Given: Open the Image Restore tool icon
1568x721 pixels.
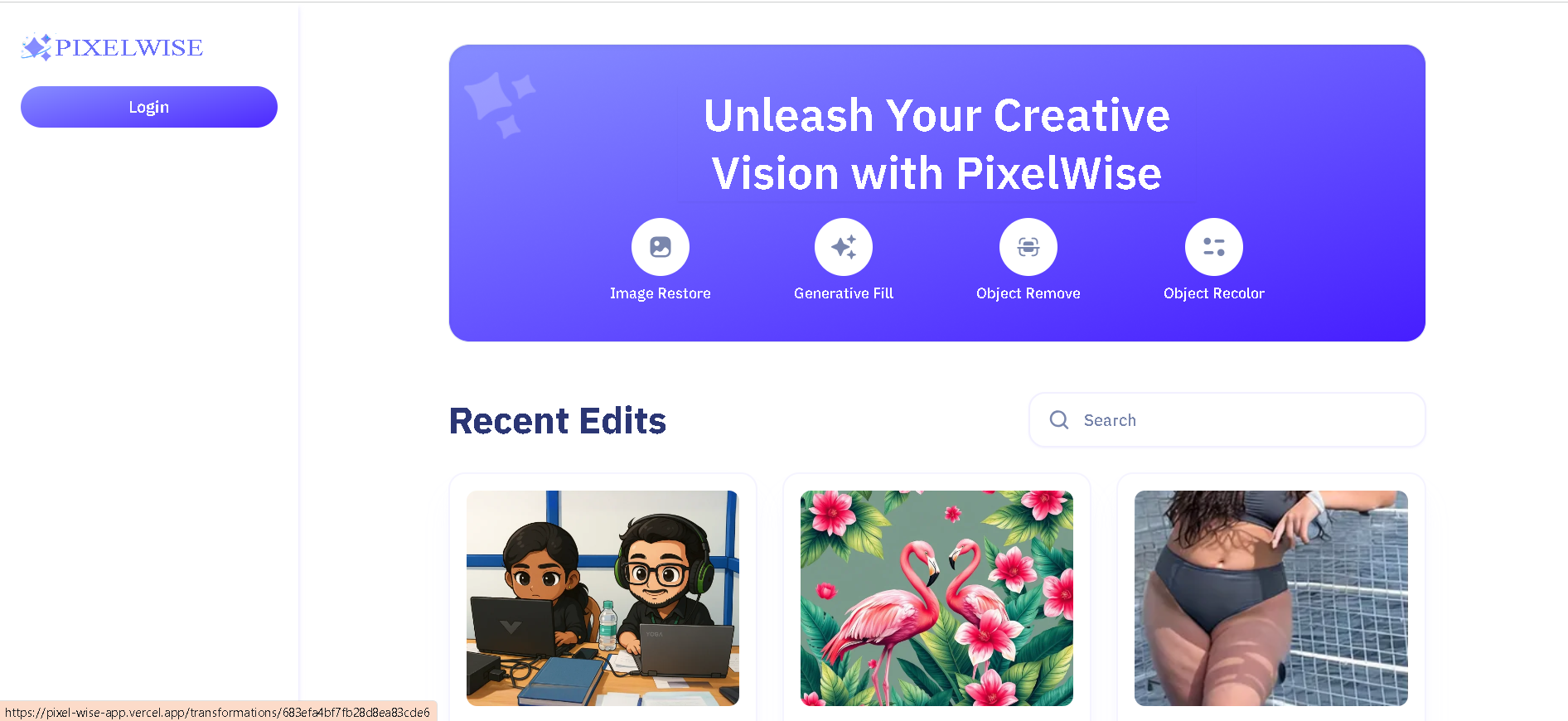Looking at the screenshot, I should point(661,247).
